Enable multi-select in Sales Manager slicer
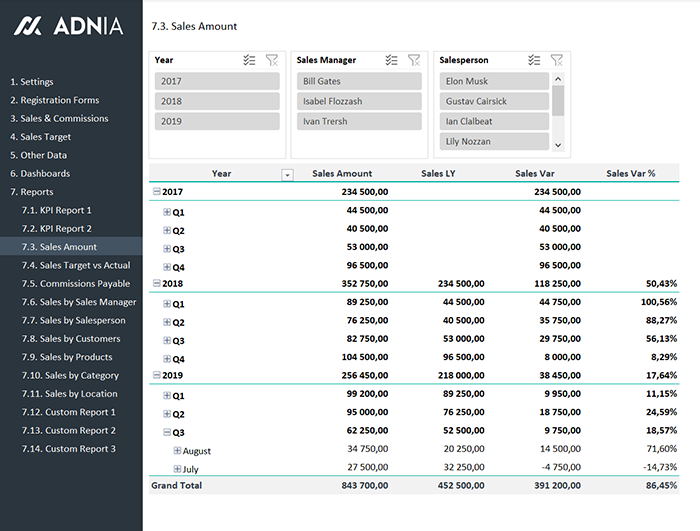 (391, 60)
